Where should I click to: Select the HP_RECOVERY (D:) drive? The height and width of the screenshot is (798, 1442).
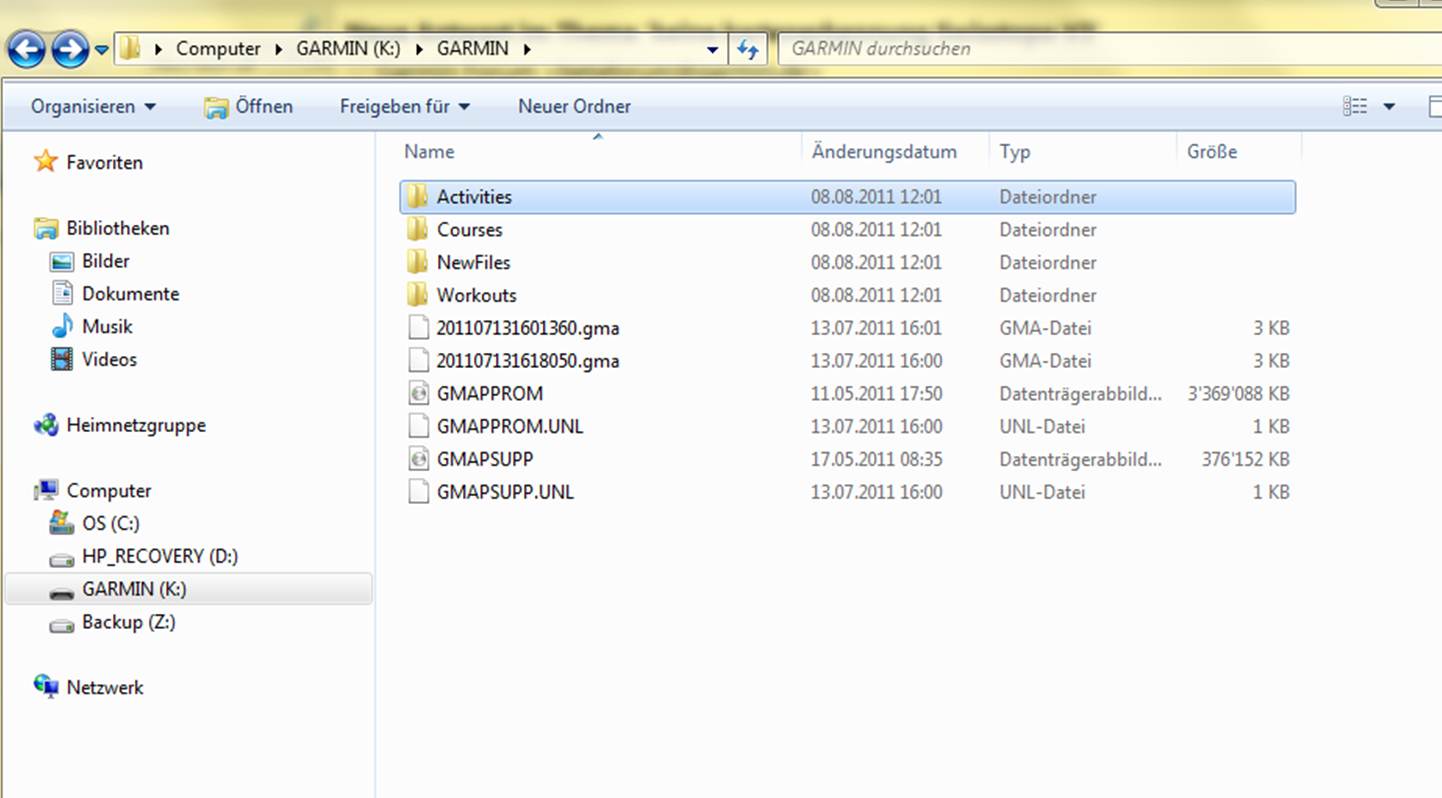[160, 556]
